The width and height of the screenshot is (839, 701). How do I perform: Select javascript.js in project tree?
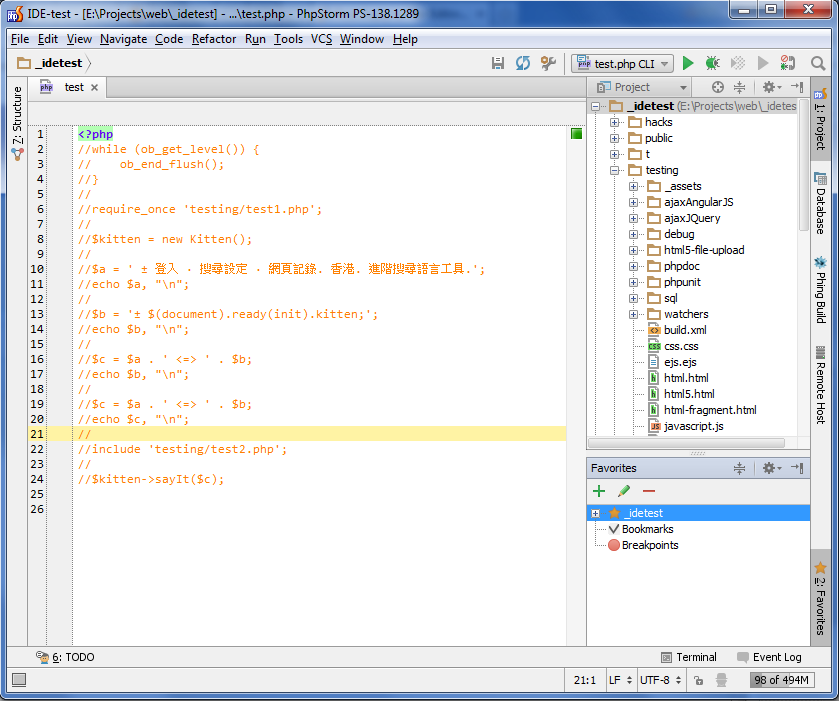pos(686,426)
